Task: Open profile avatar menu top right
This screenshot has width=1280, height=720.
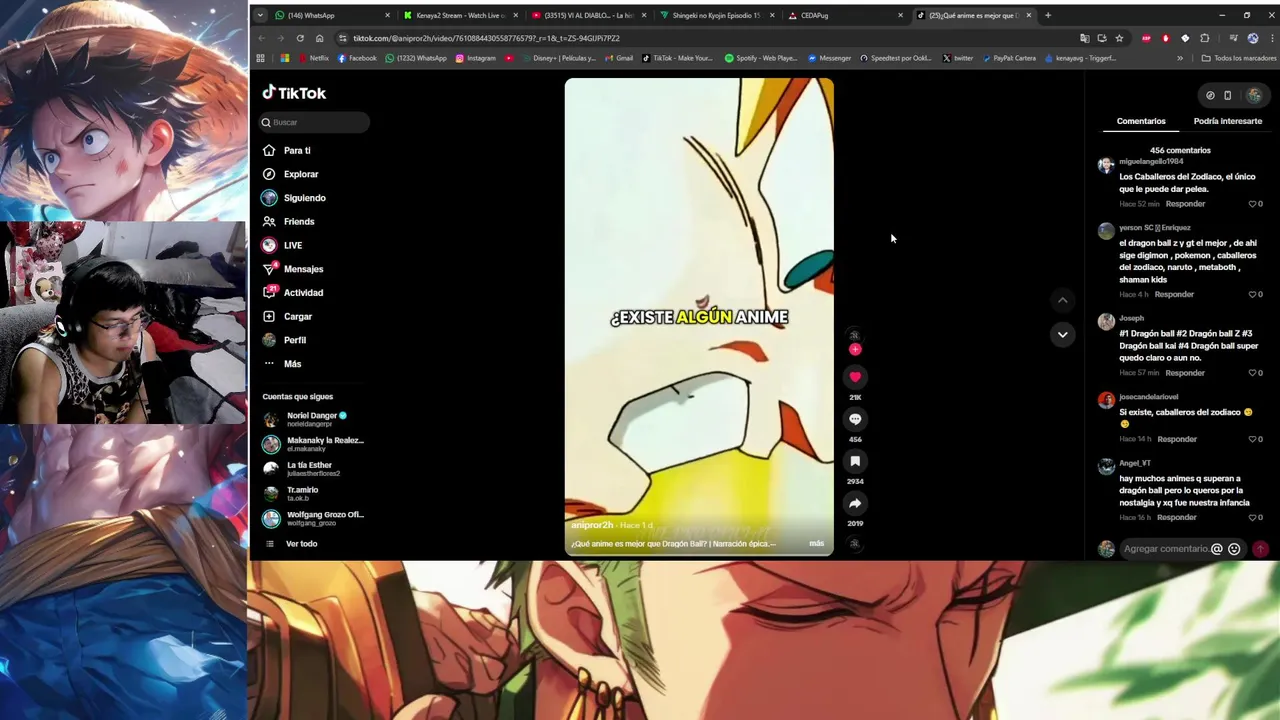Action: [x=1254, y=96]
